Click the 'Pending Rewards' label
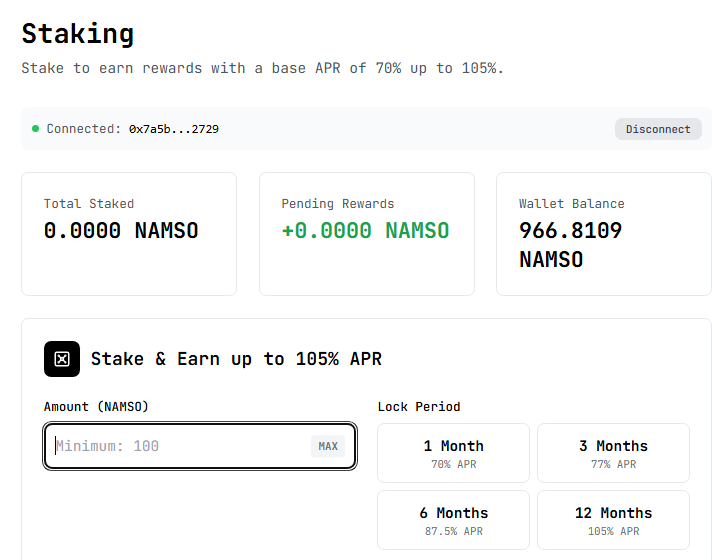 (338, 203)
